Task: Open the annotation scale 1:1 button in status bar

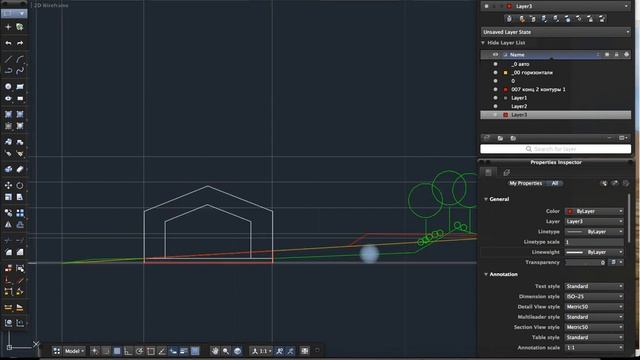Action: [x=261, y=351]
